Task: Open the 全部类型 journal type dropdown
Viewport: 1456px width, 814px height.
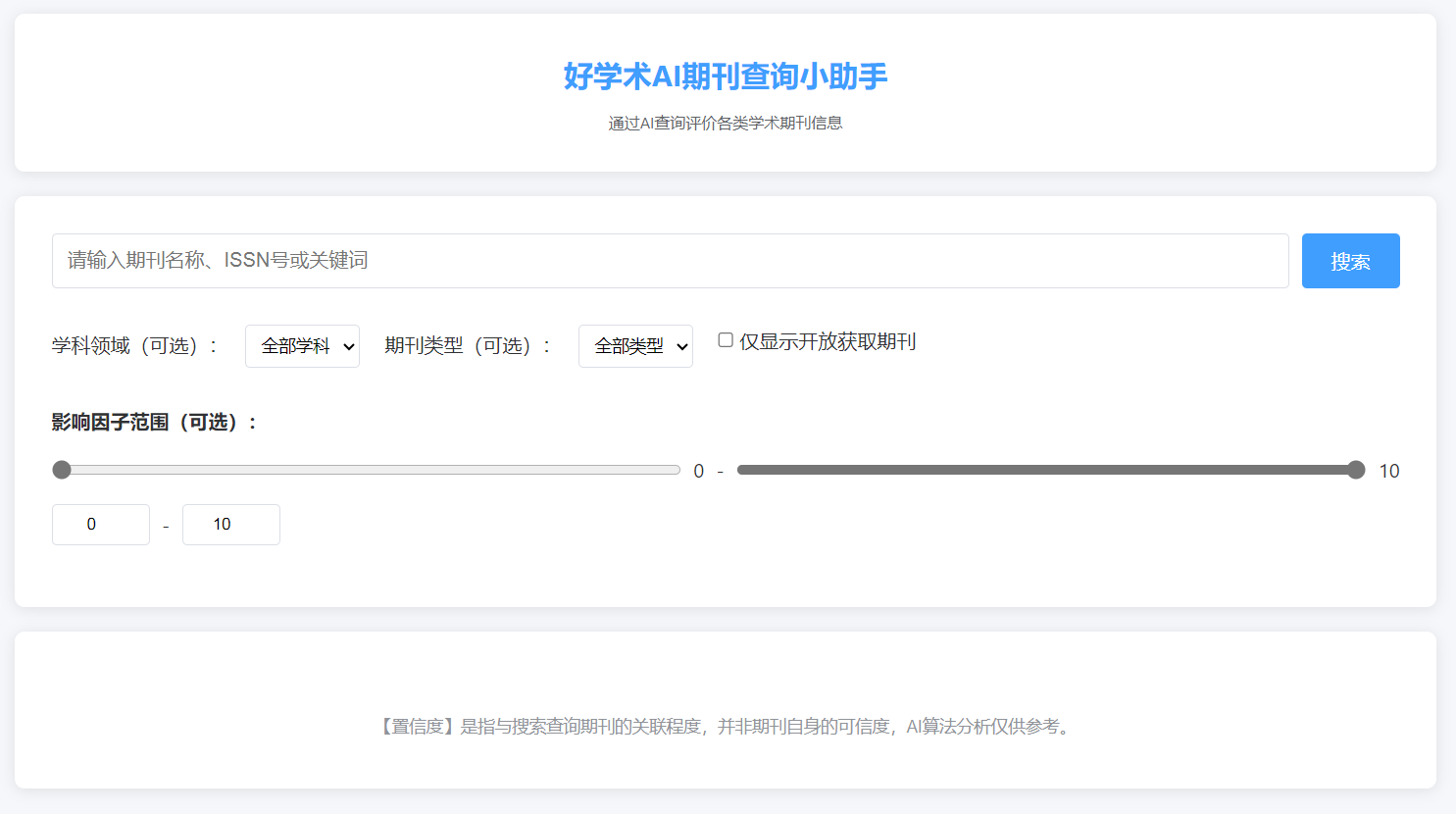Action: (635, 345)
